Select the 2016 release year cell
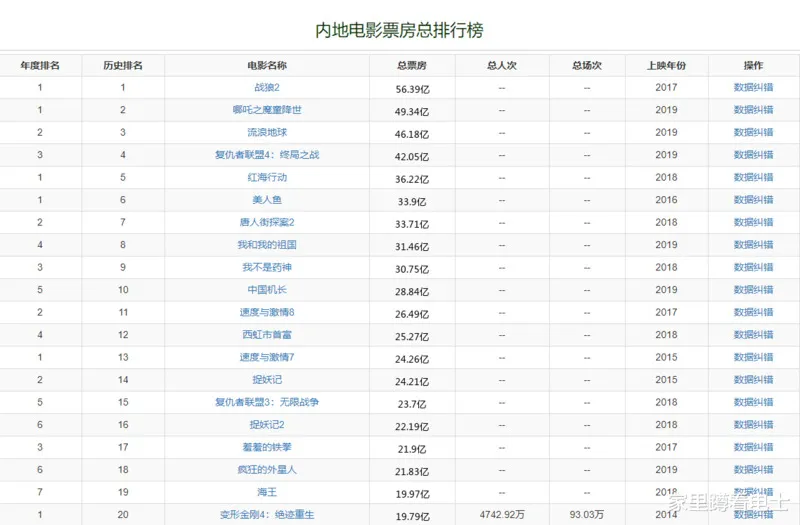Viewport: 800px width, 525px height. (x=666, y=199)
